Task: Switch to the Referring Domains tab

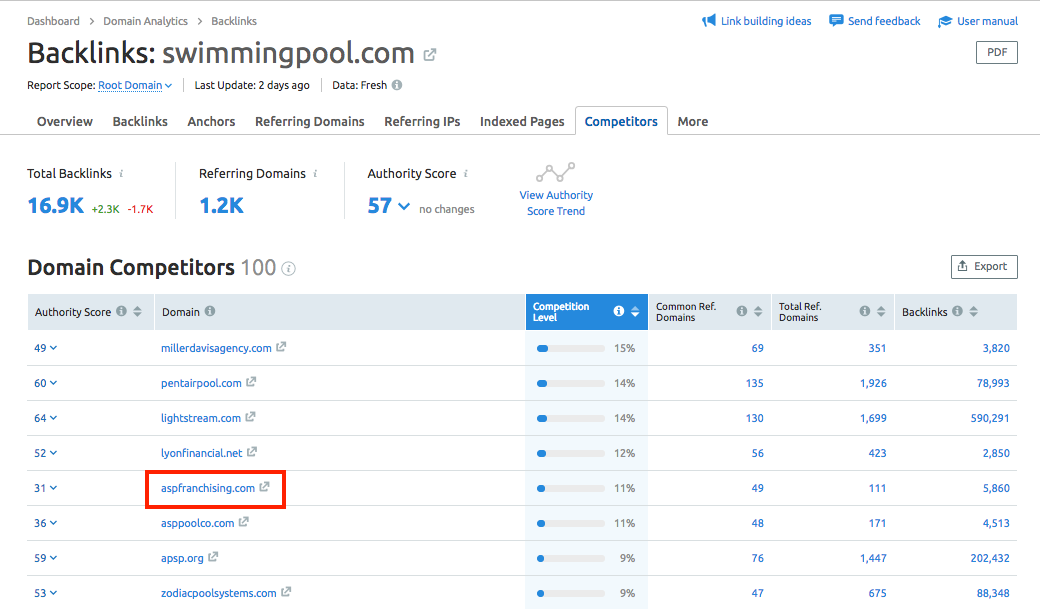Action: point(310,121)
